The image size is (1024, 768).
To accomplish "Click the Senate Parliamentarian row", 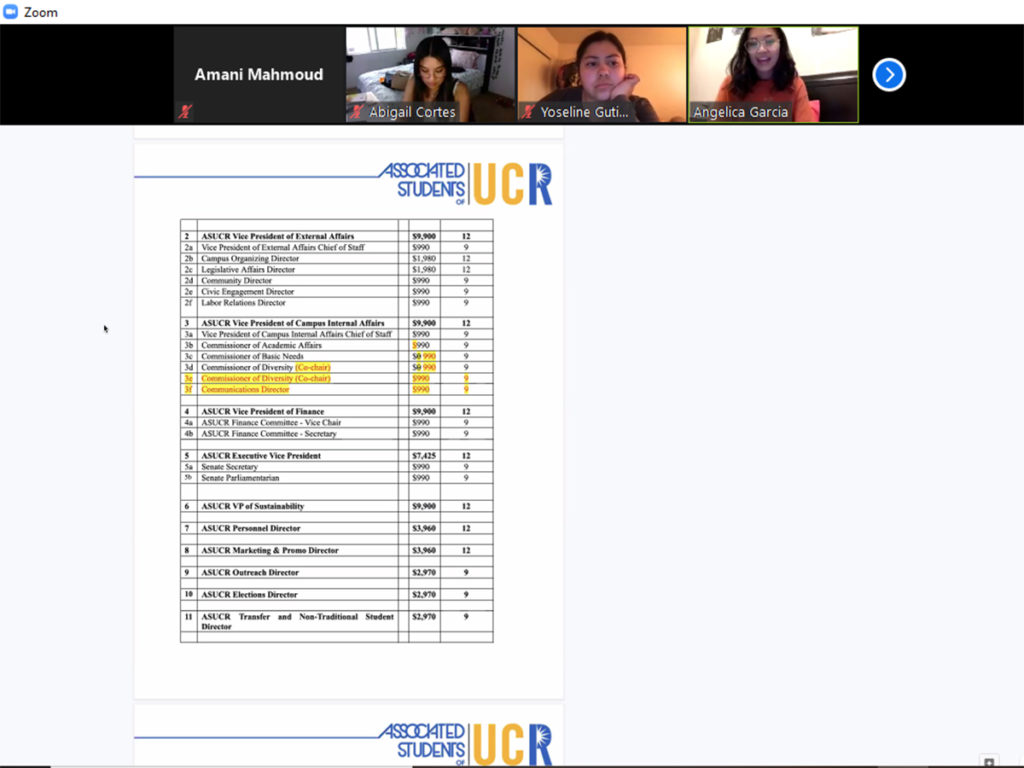I will pos(240,478).
